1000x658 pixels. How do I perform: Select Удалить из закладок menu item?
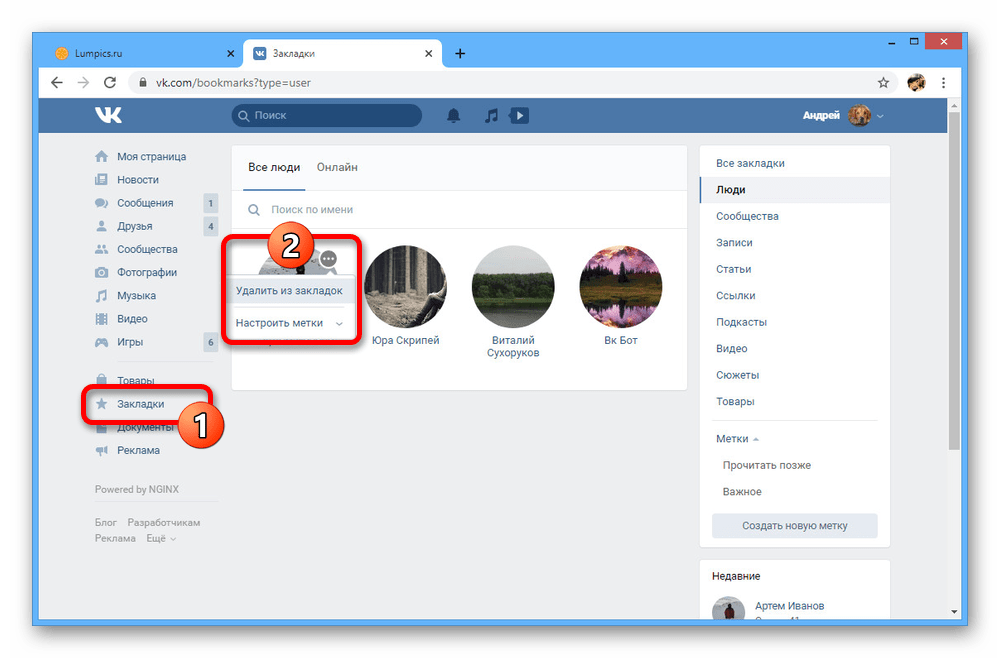[289, 291]
